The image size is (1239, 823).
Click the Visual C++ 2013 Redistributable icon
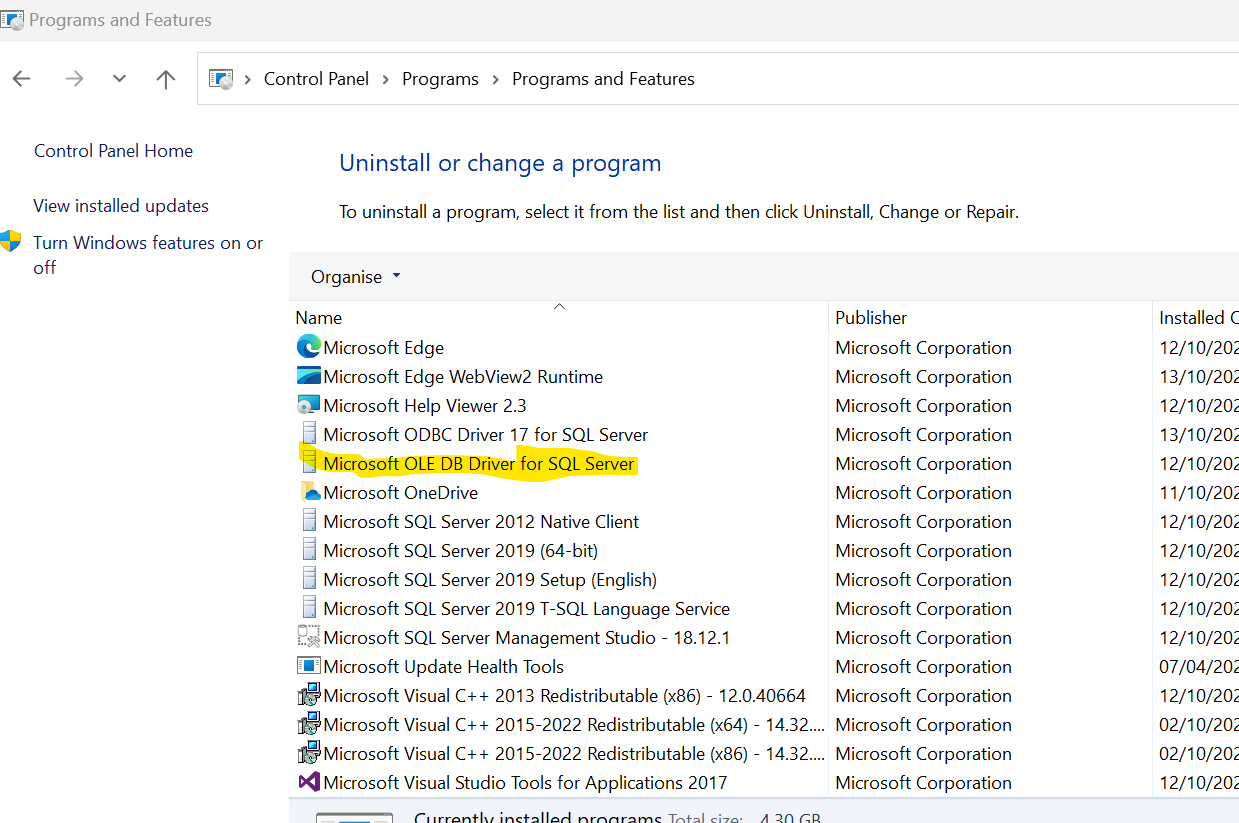[x=309, y=695]
